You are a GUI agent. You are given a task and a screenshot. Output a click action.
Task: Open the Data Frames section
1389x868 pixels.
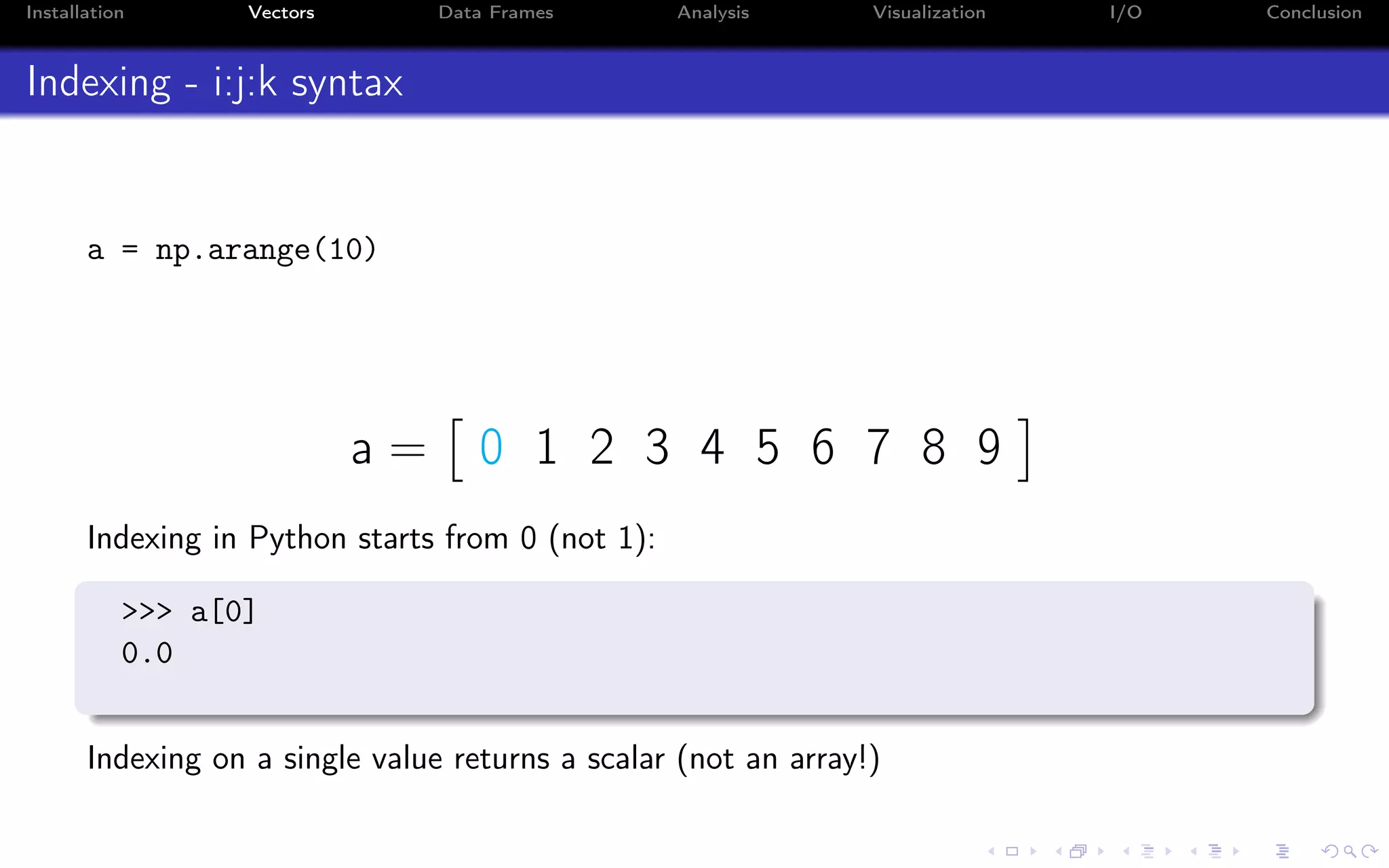496,12
